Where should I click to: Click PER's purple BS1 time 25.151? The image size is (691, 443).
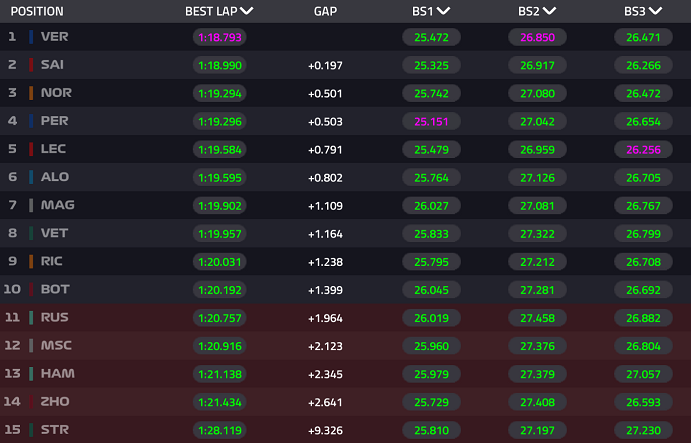click(x=431, y=122)
